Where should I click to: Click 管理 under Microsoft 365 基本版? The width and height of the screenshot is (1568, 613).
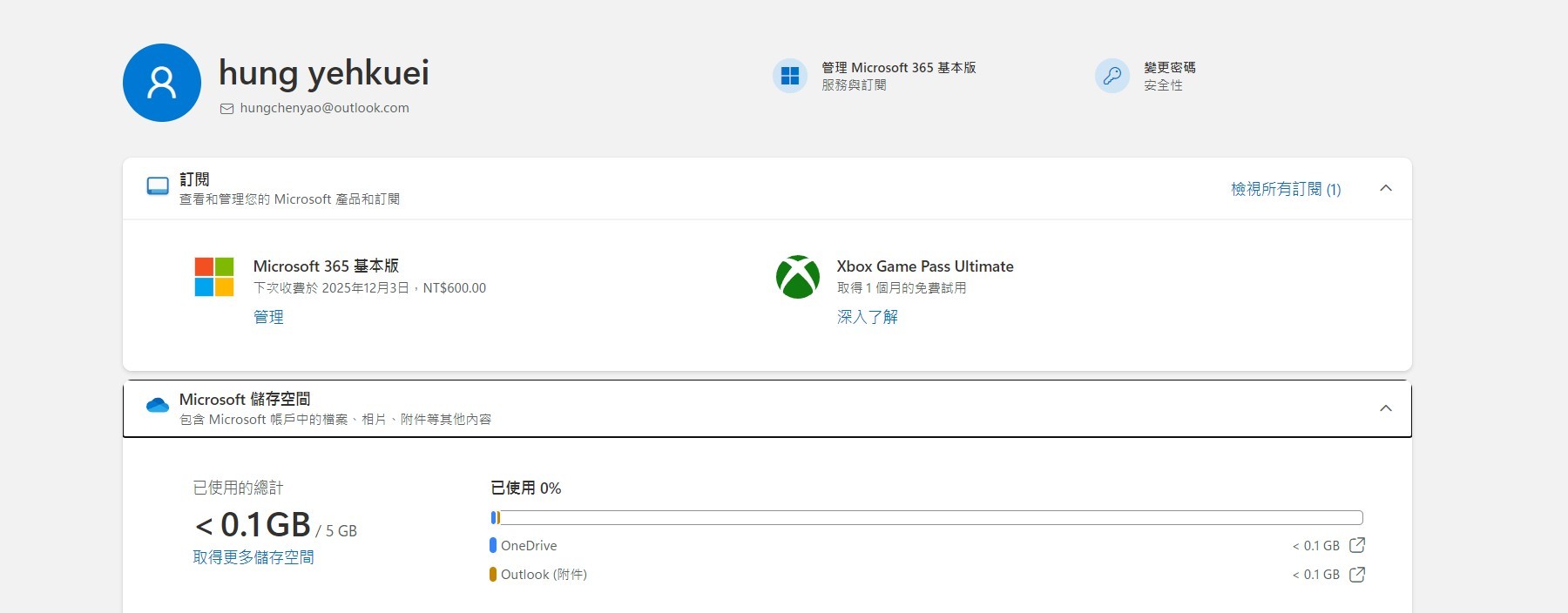tap(268, 317)
